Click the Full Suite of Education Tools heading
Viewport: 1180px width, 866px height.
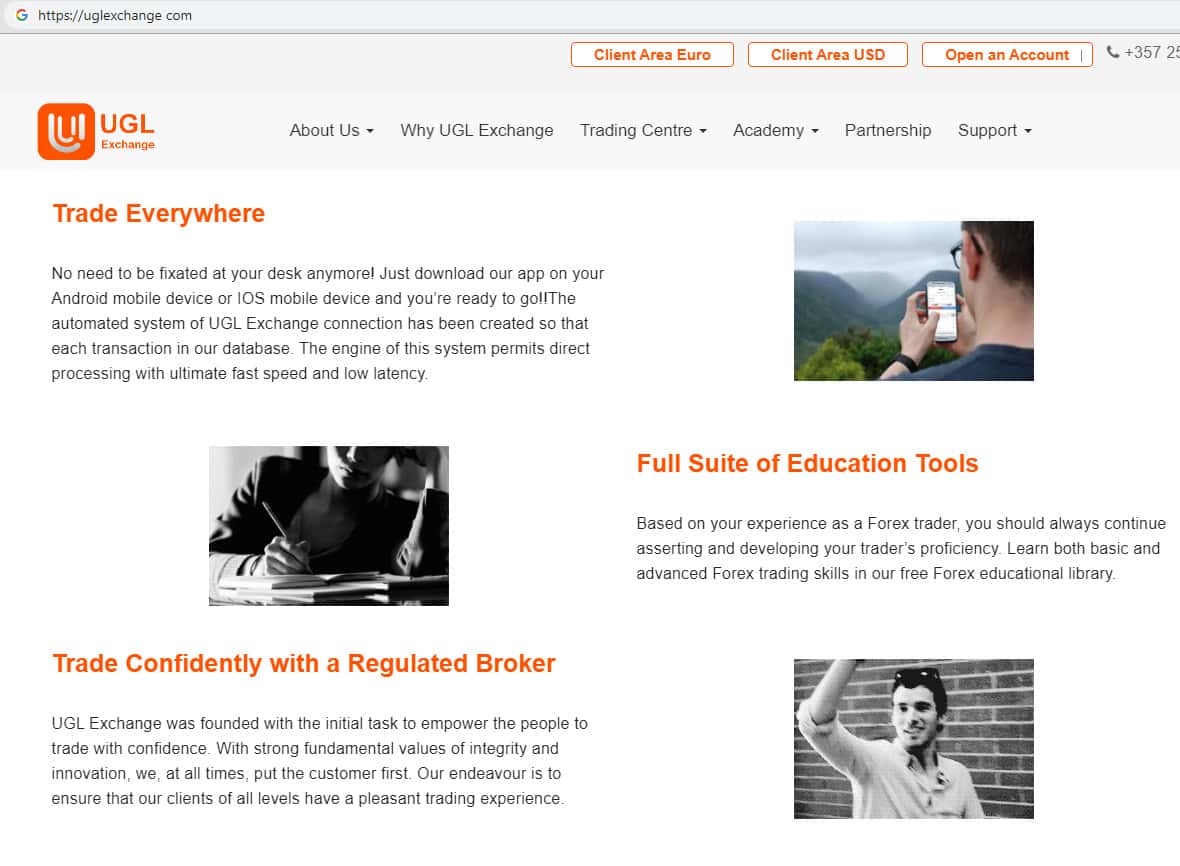[x=807, y=463]
